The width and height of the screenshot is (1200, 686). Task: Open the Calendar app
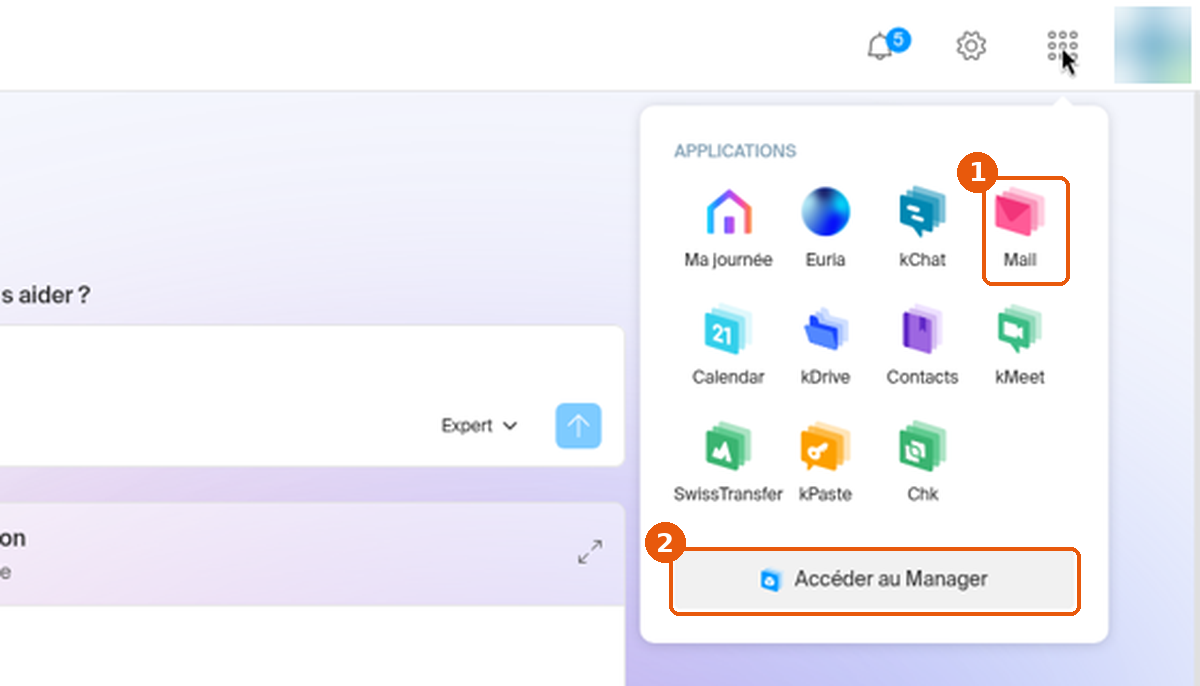click(728, 346)
